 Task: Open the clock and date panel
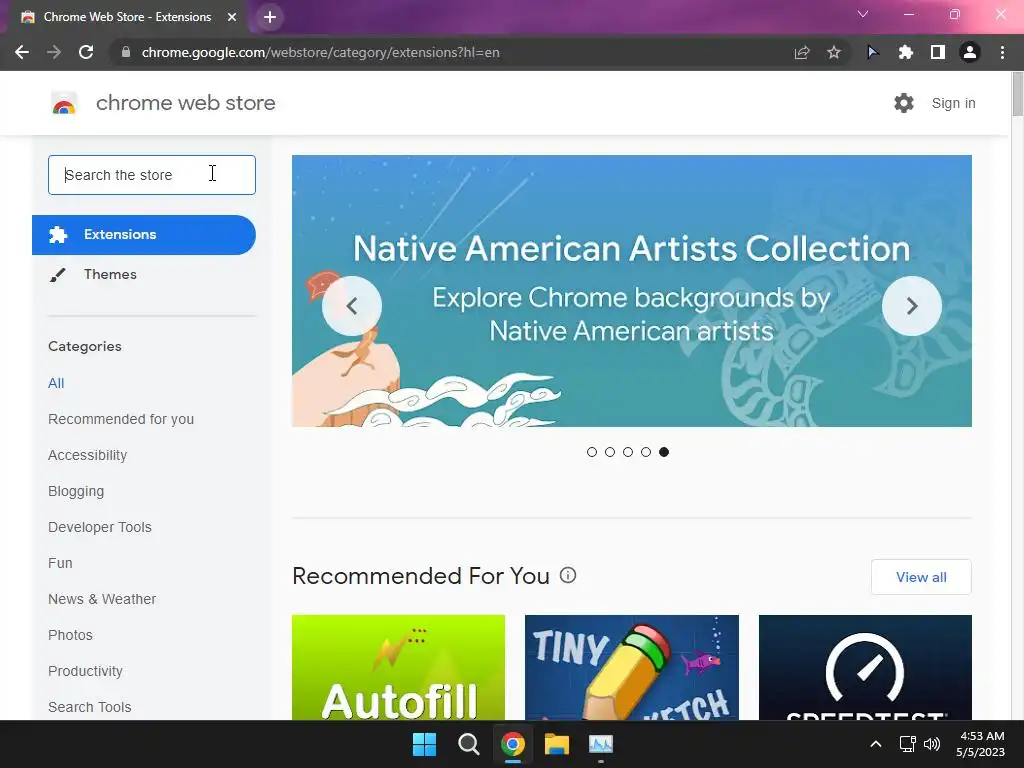pyautogui.click(x=981, y=744)
